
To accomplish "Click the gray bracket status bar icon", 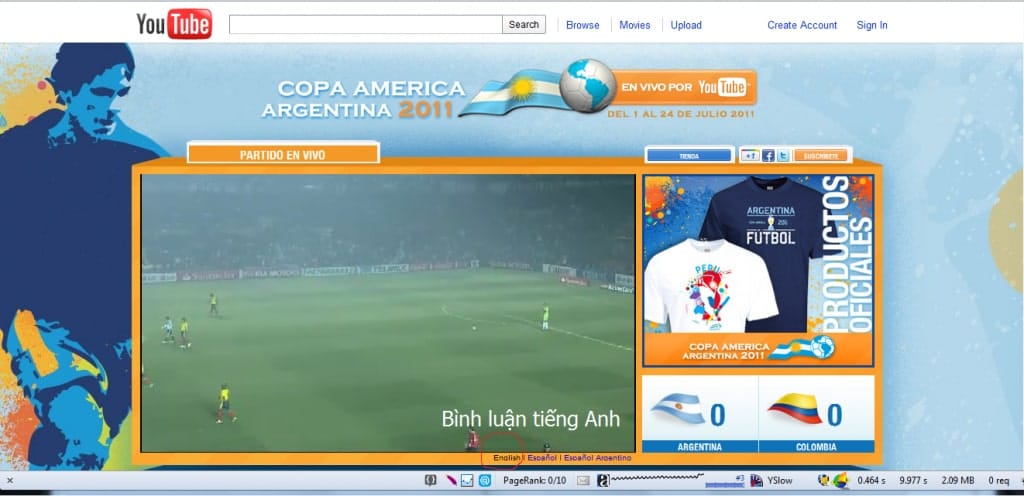I will coord(430,480).
